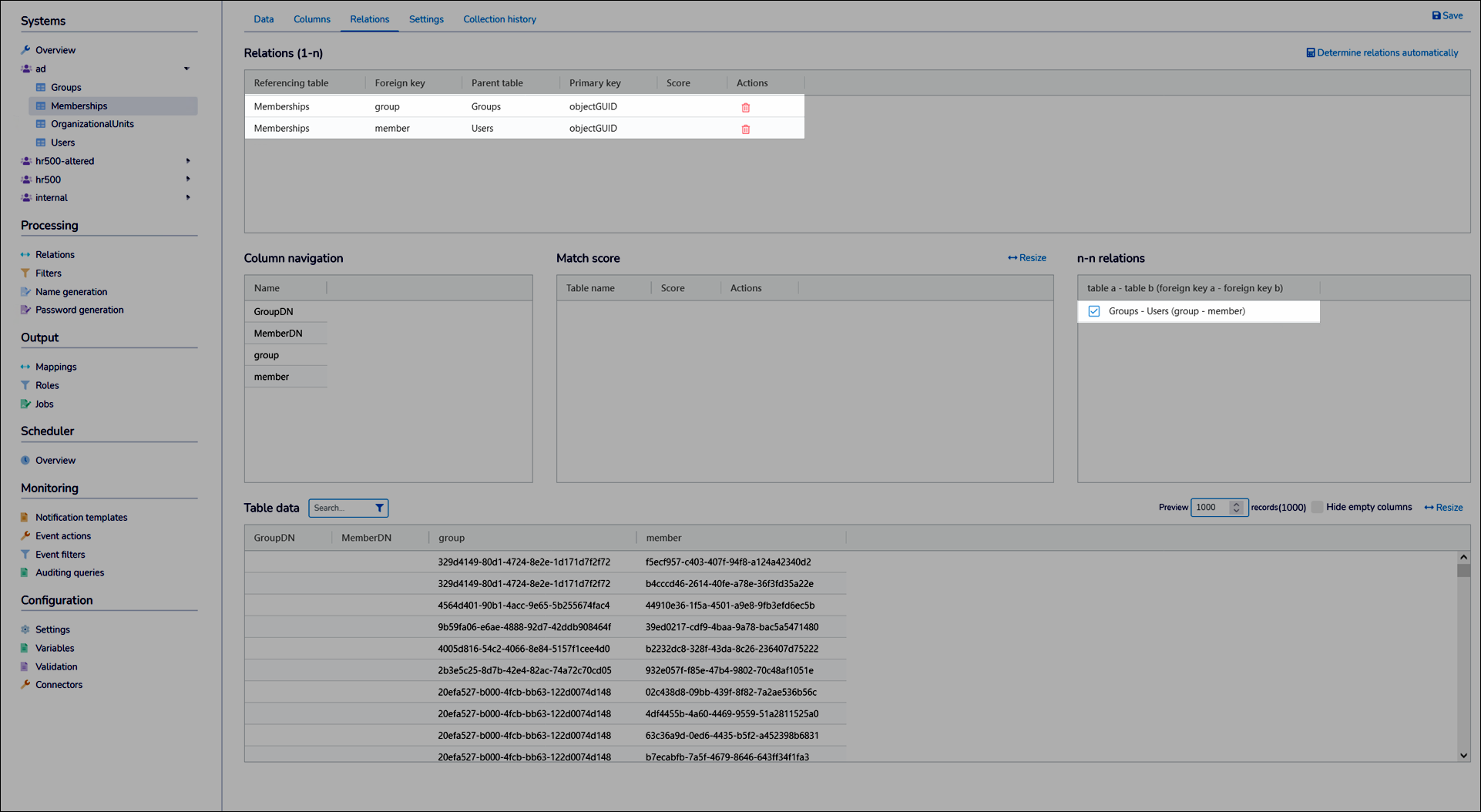Delete the Memberships group relation row
This screenshot has height=812, width=1481.
tap(745, 107)
